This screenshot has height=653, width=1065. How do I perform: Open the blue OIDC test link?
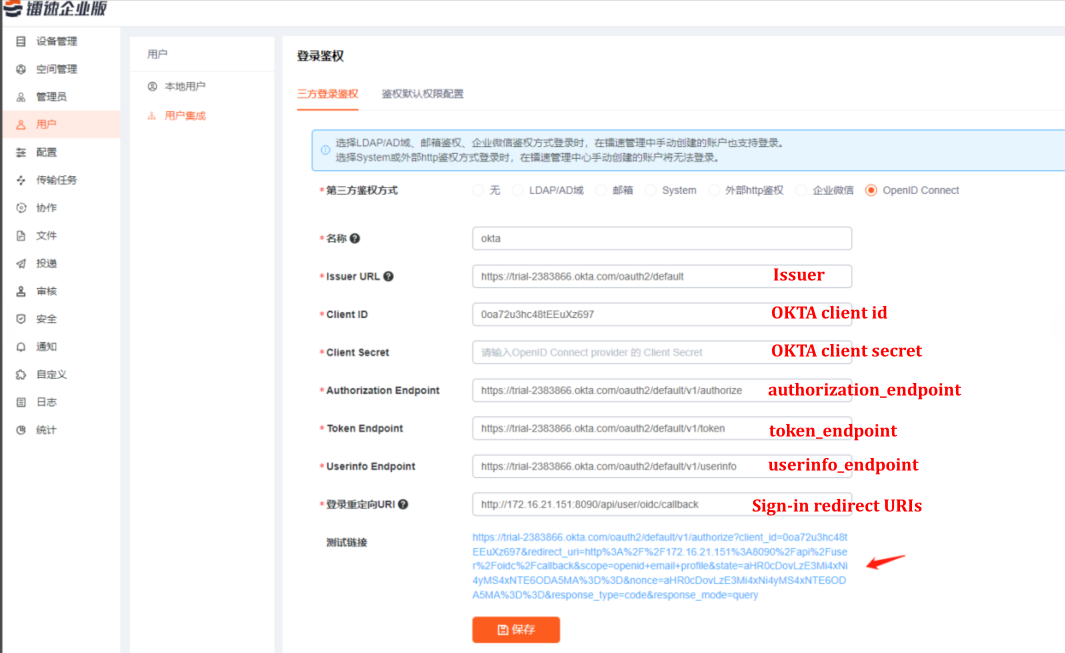(660, 566)
